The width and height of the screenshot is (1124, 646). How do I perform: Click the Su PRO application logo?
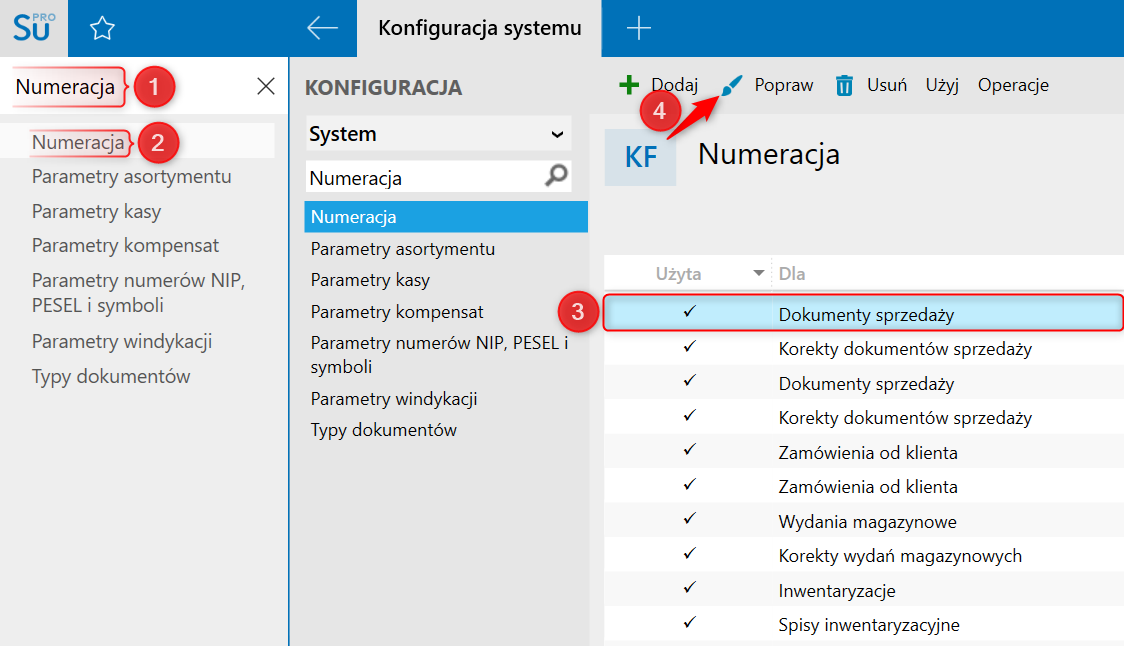pyautogui.click(x=33, y=27)
